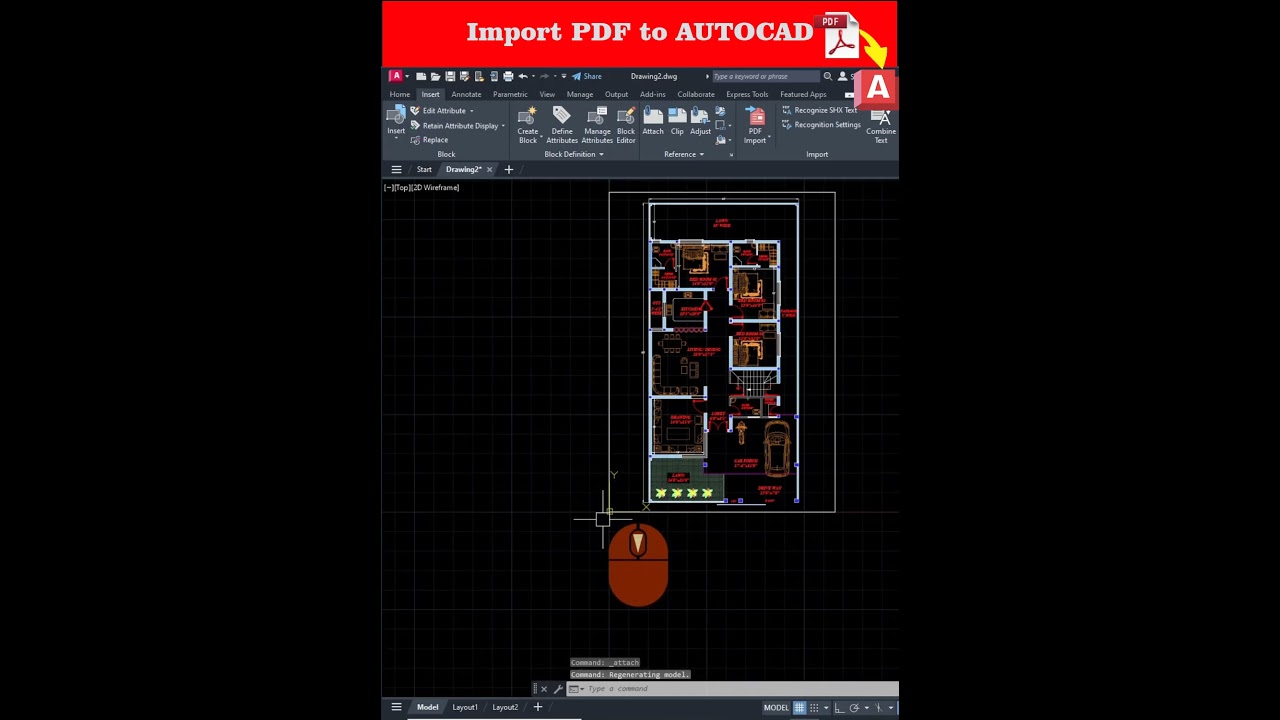Open the AutoCAD application menu button
This screenshot has width=1280, height=720.
coord(396,76)
